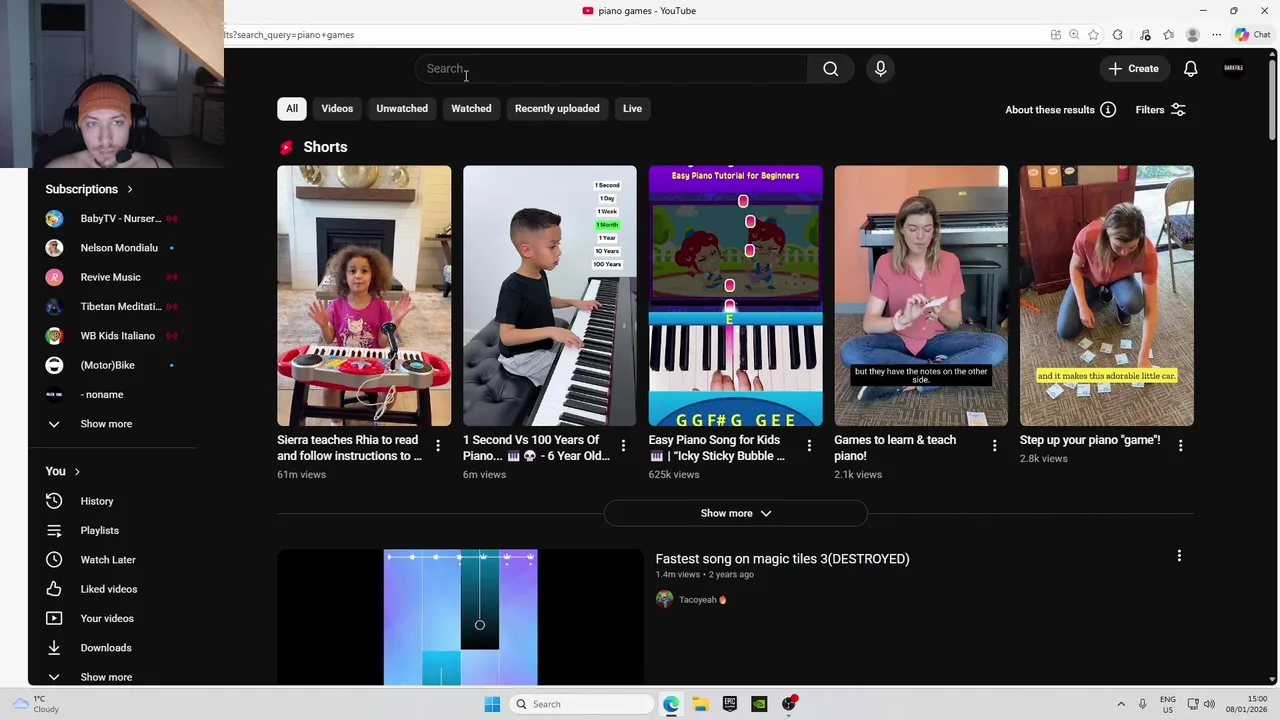Open File Explorer from taskbar
Image resolution: width=1280 pixels, height=720 pixels.
[x=700, y=704]
